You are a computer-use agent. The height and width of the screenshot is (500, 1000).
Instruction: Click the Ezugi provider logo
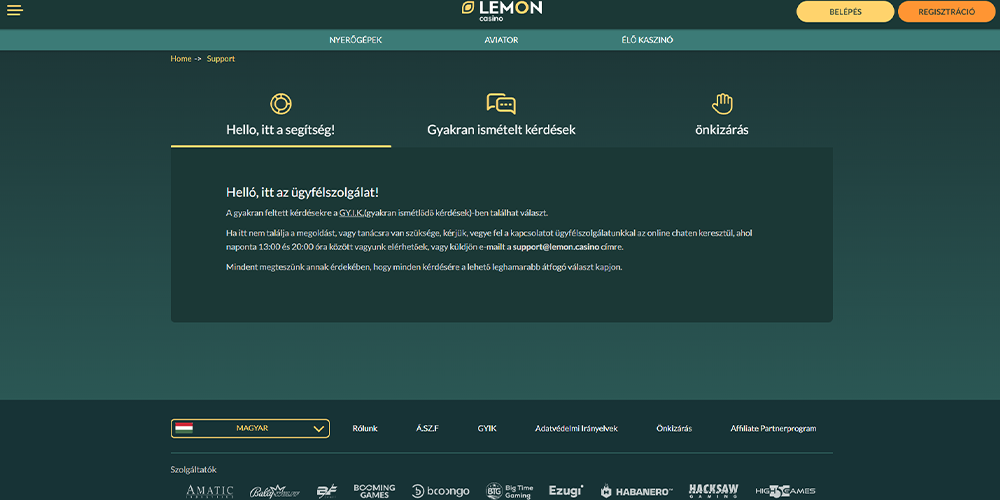click(566, 491)
